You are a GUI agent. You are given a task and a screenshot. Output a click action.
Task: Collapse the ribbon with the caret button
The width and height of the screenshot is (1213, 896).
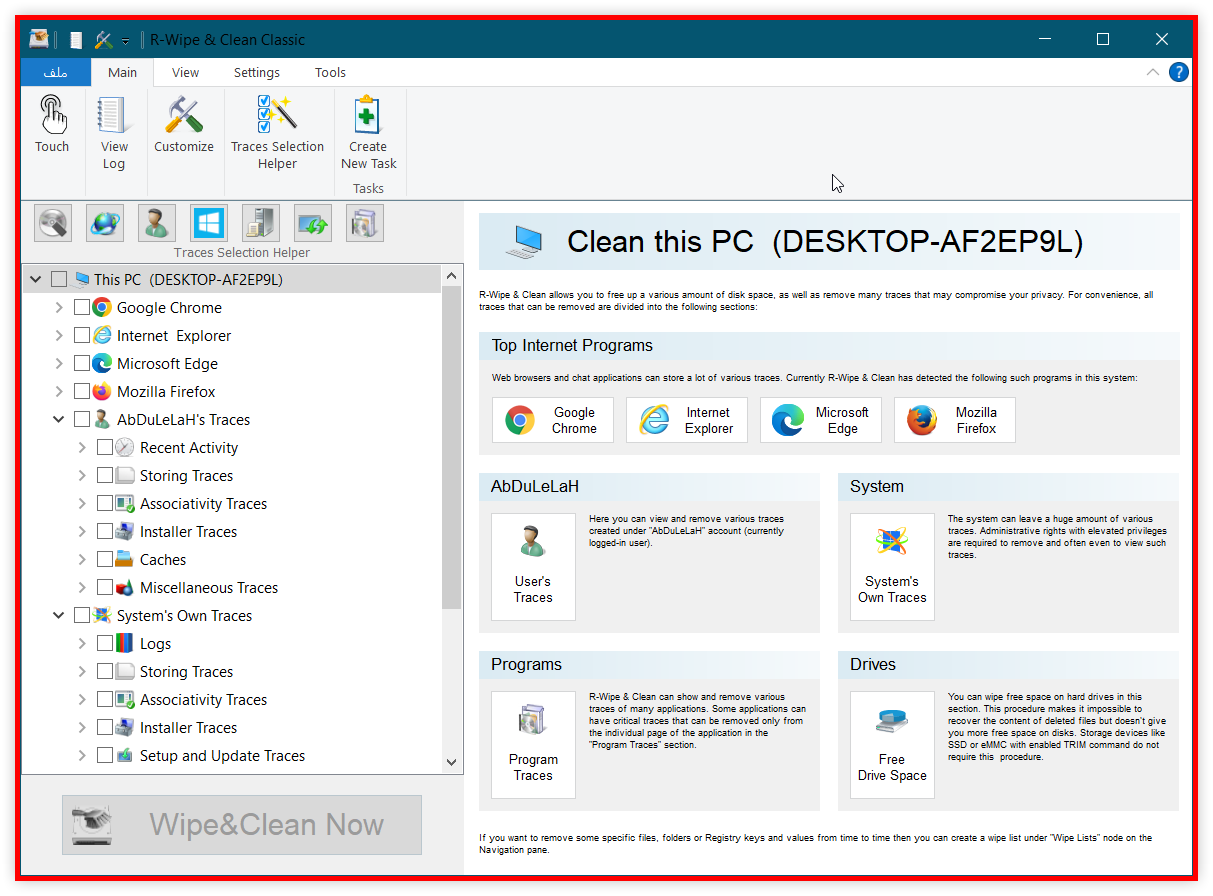tap(1153, 72)
